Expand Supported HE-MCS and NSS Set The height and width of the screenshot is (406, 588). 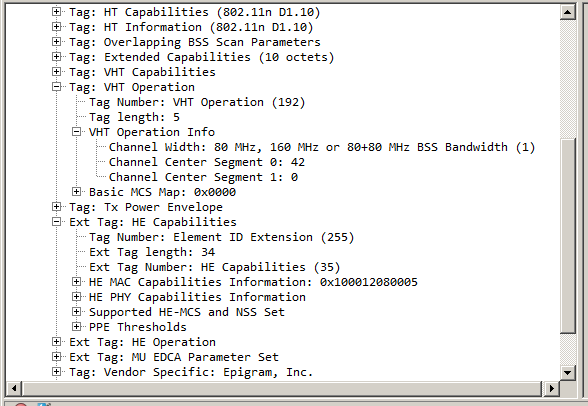(76, 312)
